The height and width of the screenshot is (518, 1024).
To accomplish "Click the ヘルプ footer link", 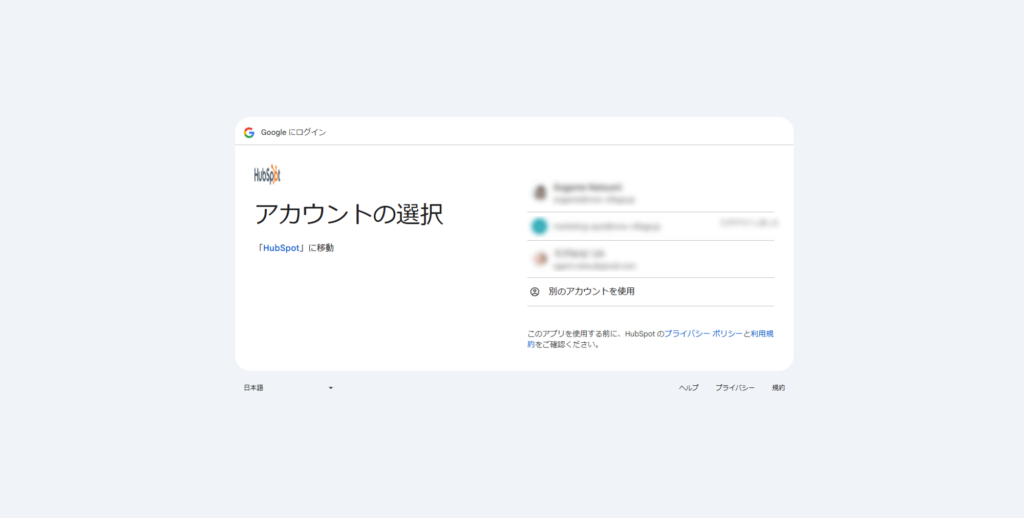I will coord(688,388).
